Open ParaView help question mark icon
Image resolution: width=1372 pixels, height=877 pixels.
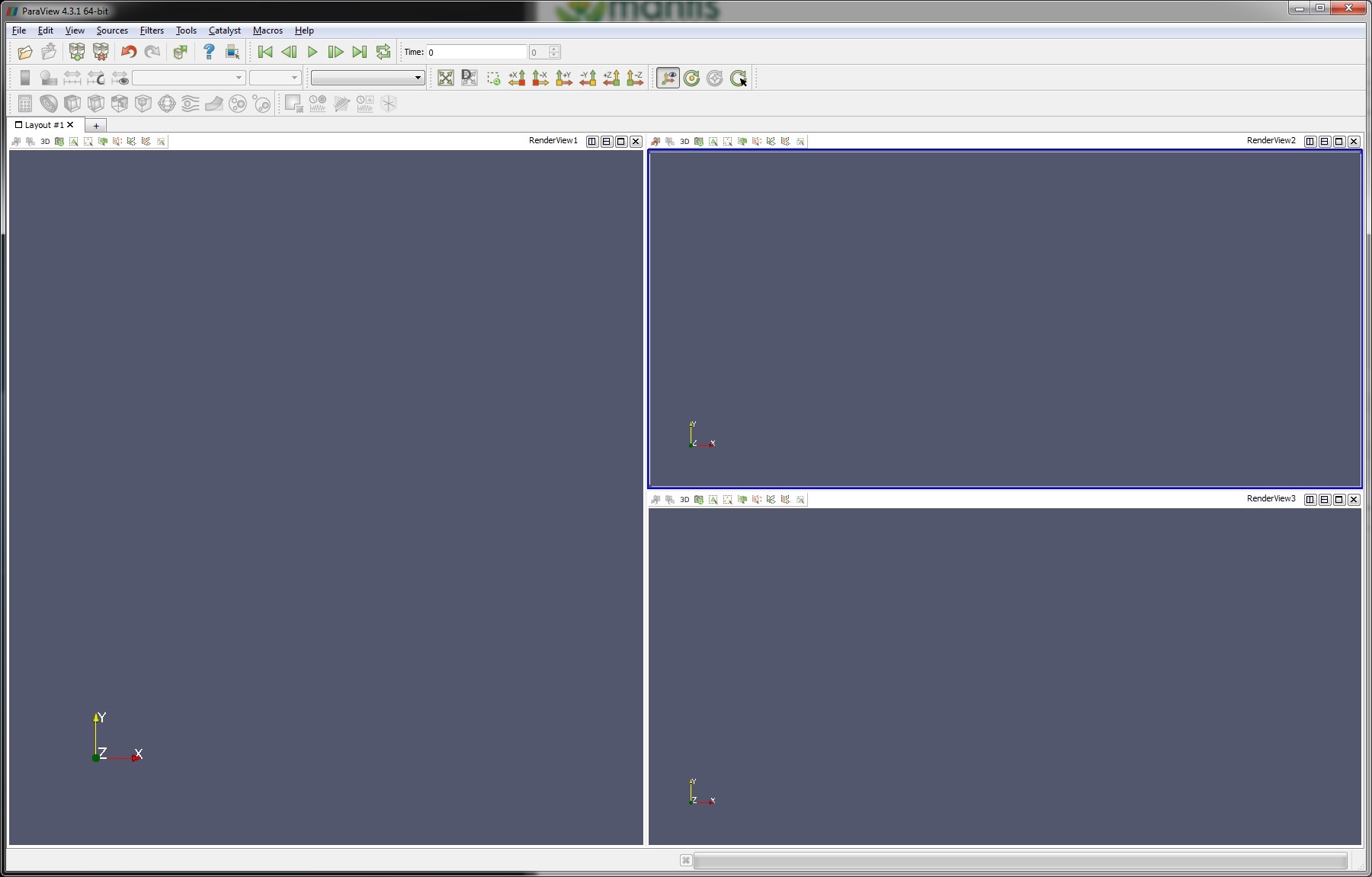209,53
